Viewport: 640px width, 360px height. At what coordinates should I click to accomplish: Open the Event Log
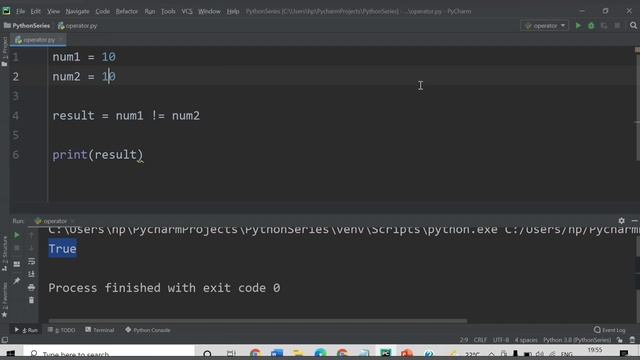point(610,330)
